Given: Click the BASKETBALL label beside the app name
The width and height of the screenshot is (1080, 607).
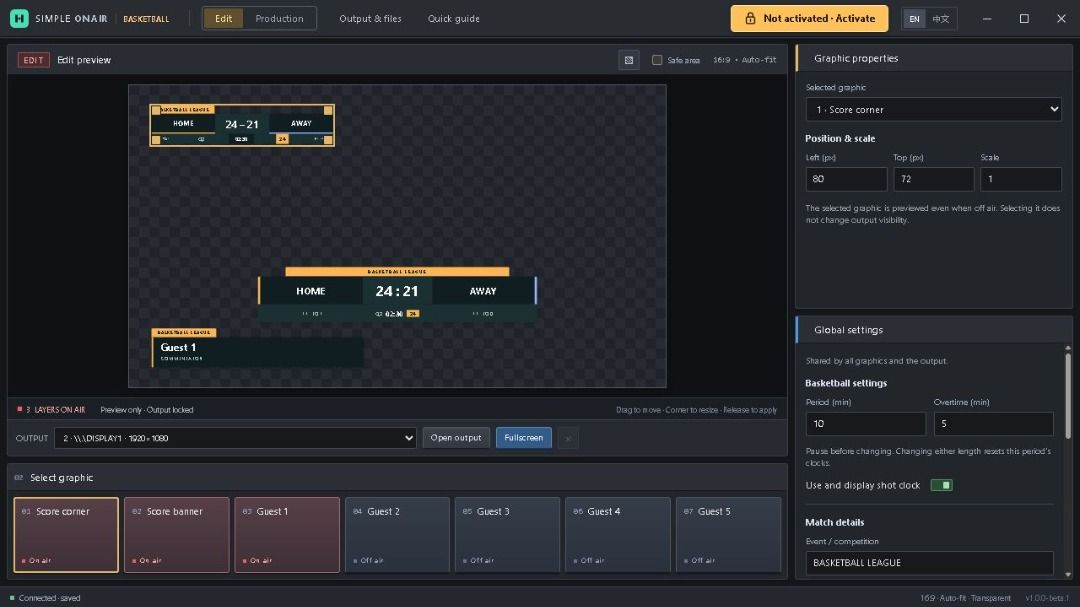Looking at the screenshot, I should [x=146, y=19].
